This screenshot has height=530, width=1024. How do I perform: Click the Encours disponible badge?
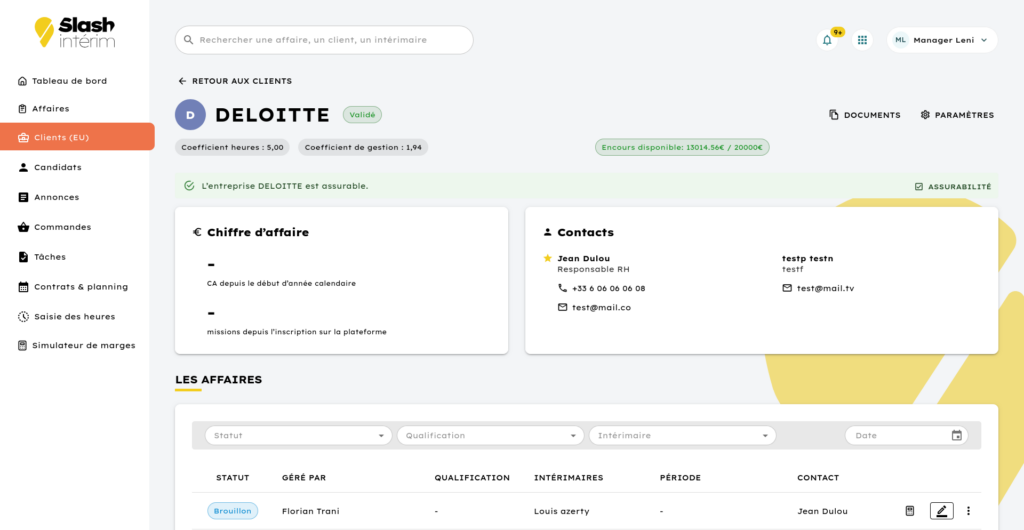[x=682, y=148]
